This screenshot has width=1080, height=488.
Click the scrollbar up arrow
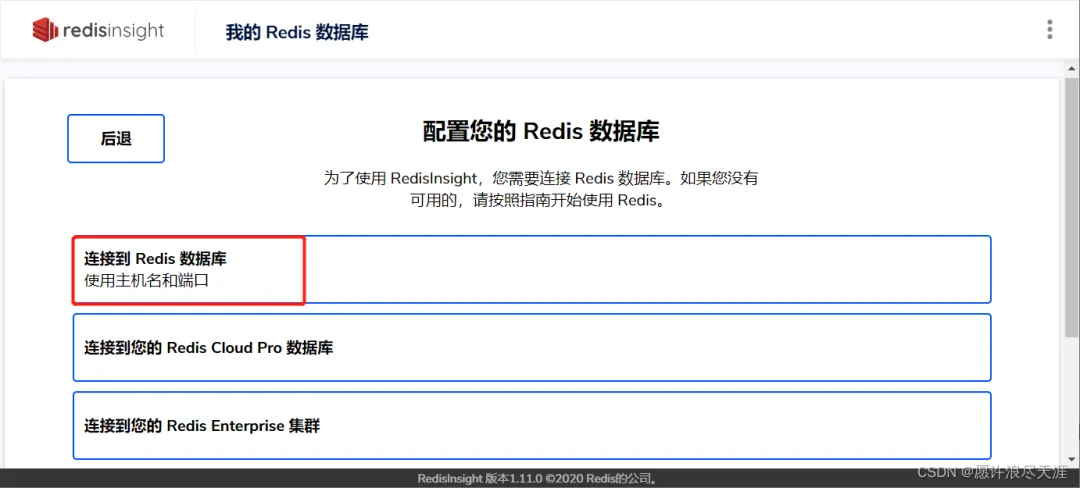pyautogui.click(x=1071, y=69)
